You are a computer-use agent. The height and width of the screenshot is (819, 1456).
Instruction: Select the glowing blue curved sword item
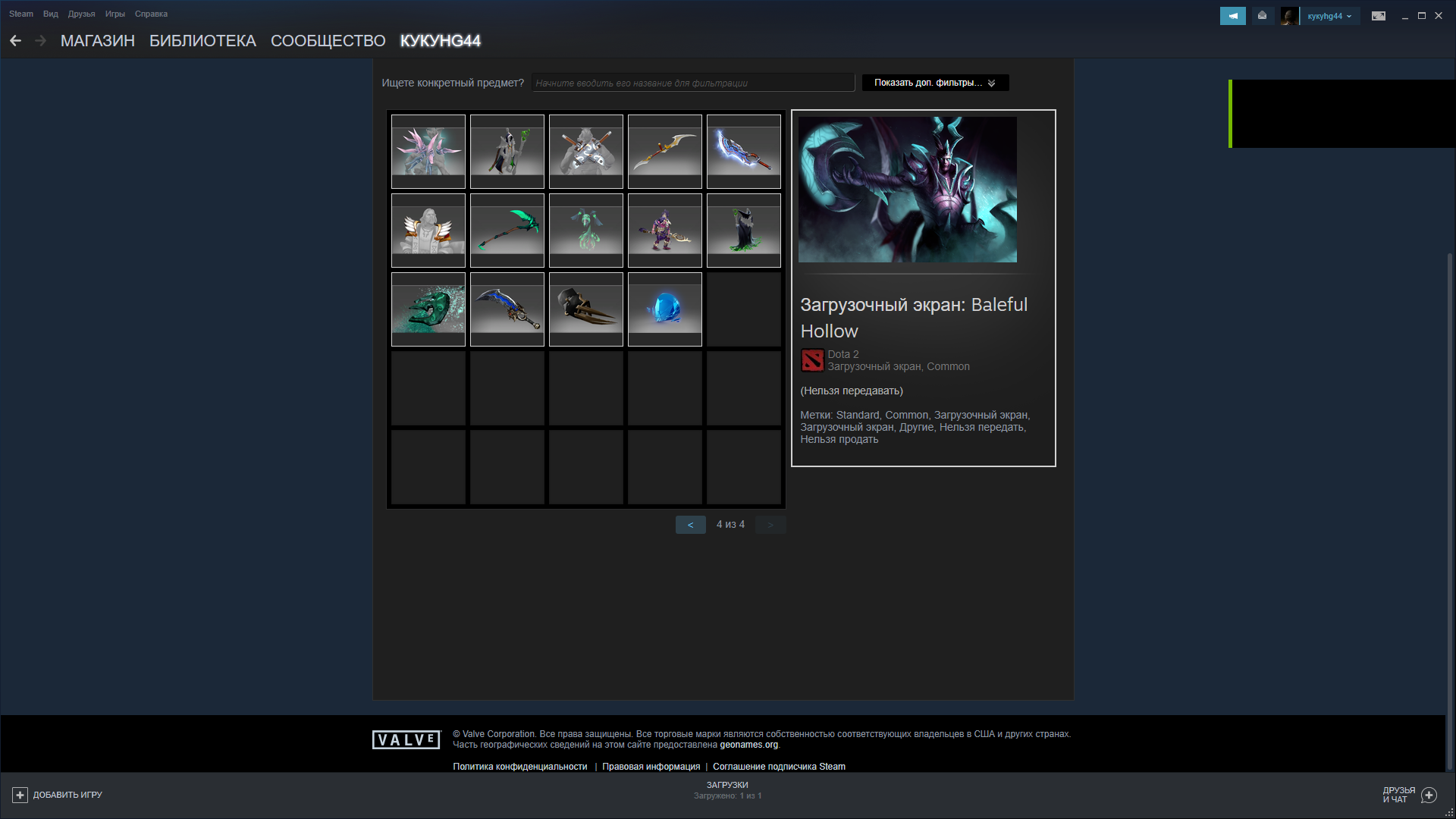click(x=744, y=152)
